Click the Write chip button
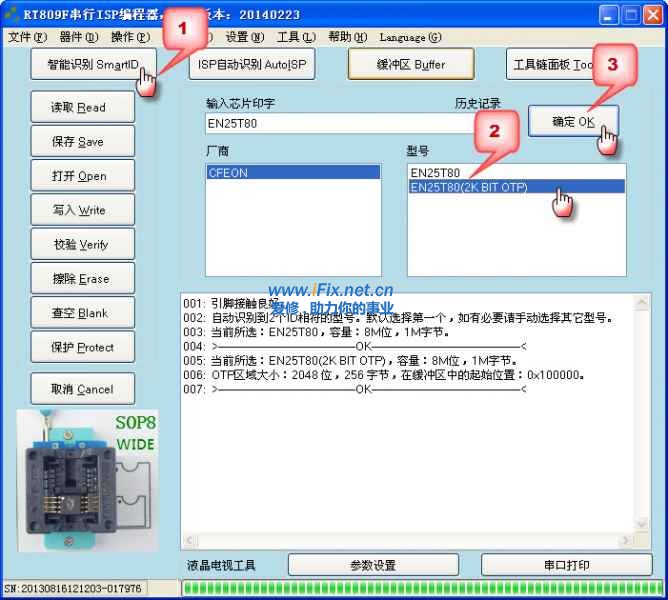This screenshot has height=600, width=668. pyautogui.click(x=79, y=210)
